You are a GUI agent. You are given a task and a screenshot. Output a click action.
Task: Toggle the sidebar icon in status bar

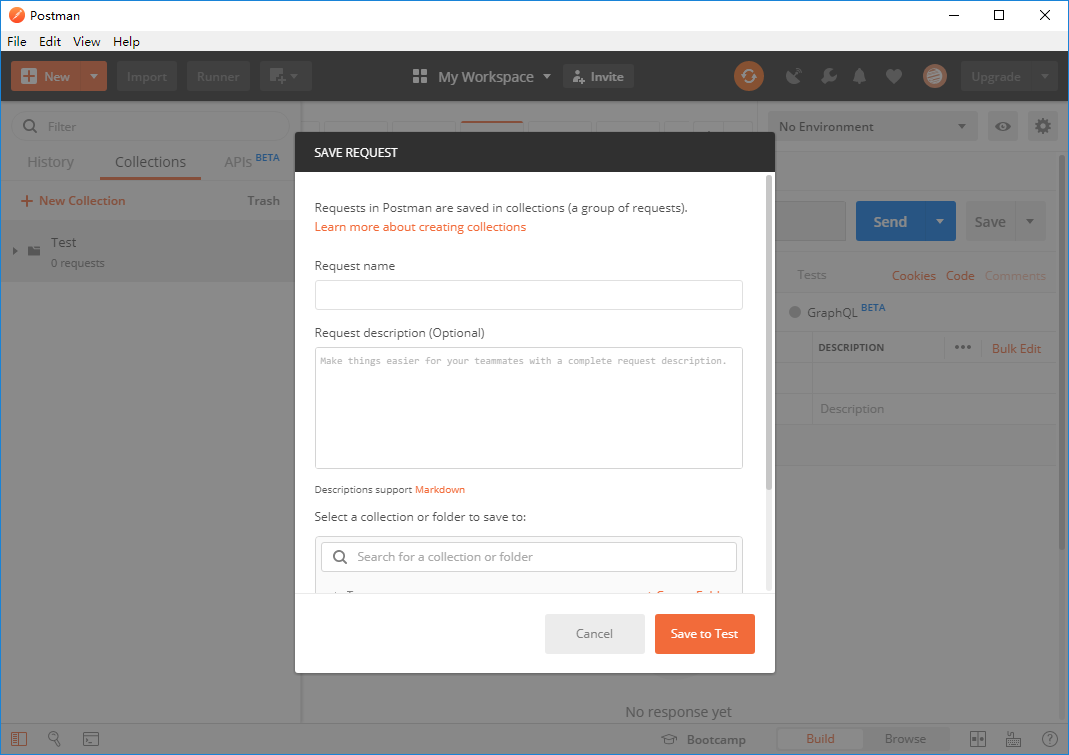tap(19, 739)
